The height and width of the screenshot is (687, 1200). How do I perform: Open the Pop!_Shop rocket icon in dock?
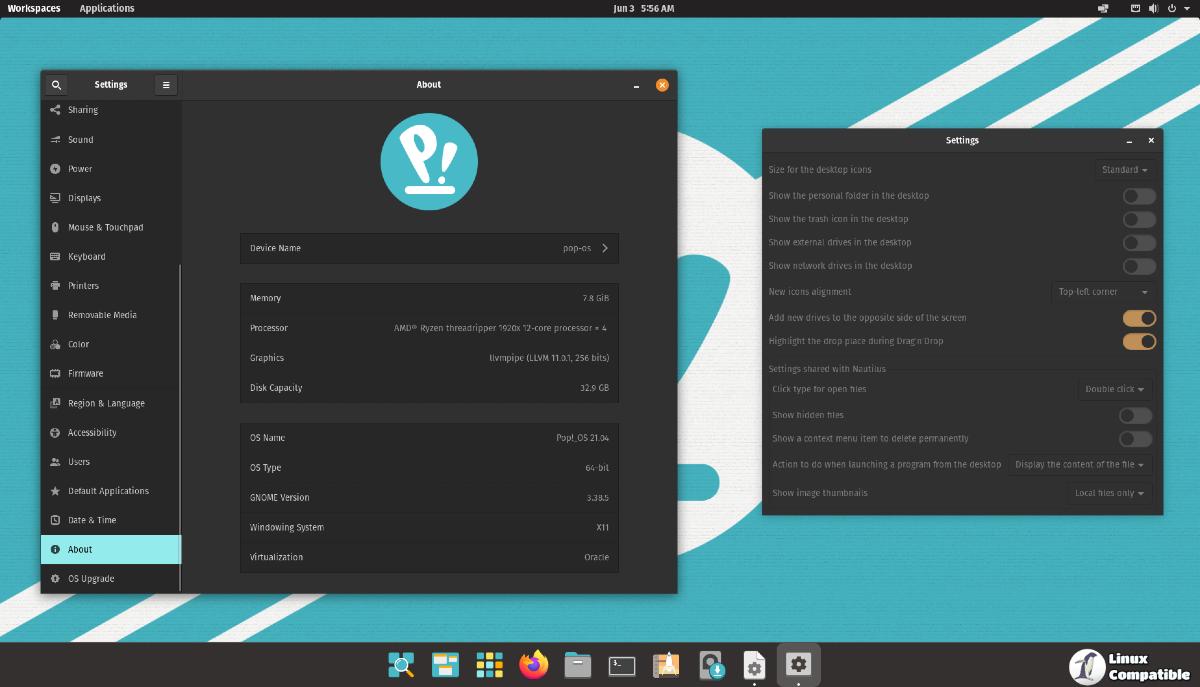tap(666, 665)
